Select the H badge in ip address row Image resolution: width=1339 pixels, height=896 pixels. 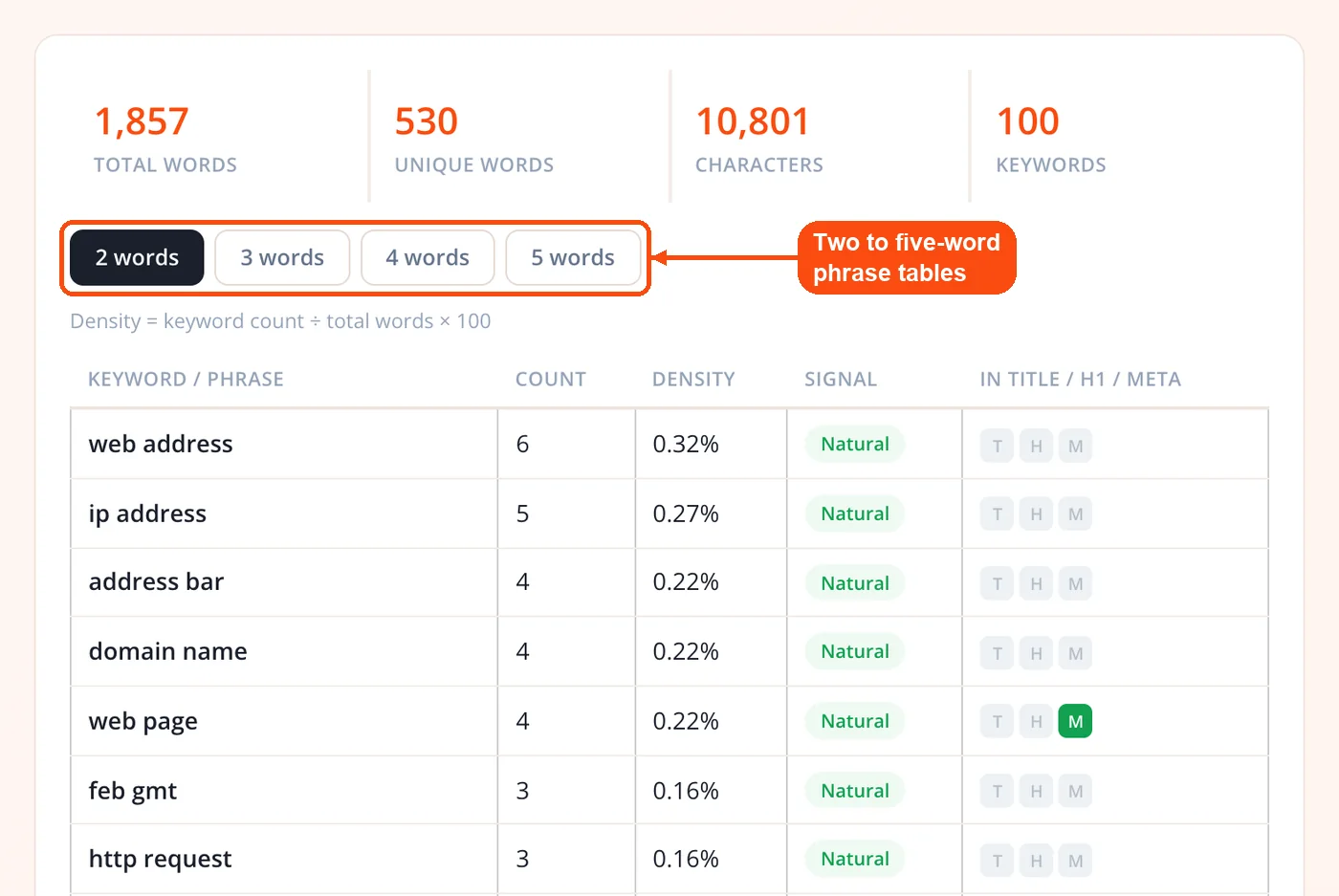coord(1036,514)
